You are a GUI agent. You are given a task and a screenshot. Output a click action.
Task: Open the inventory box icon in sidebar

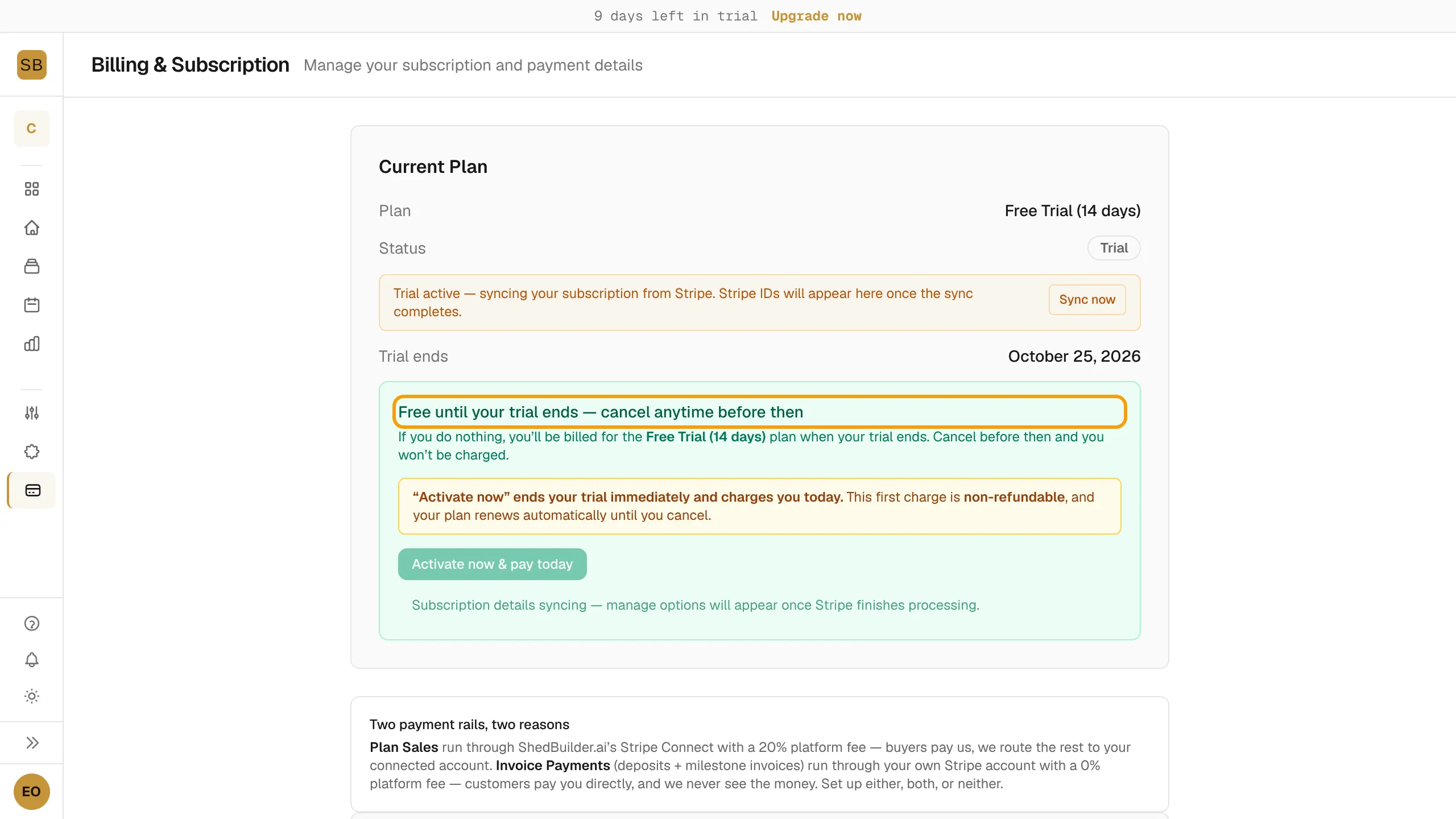pos(32,266)
